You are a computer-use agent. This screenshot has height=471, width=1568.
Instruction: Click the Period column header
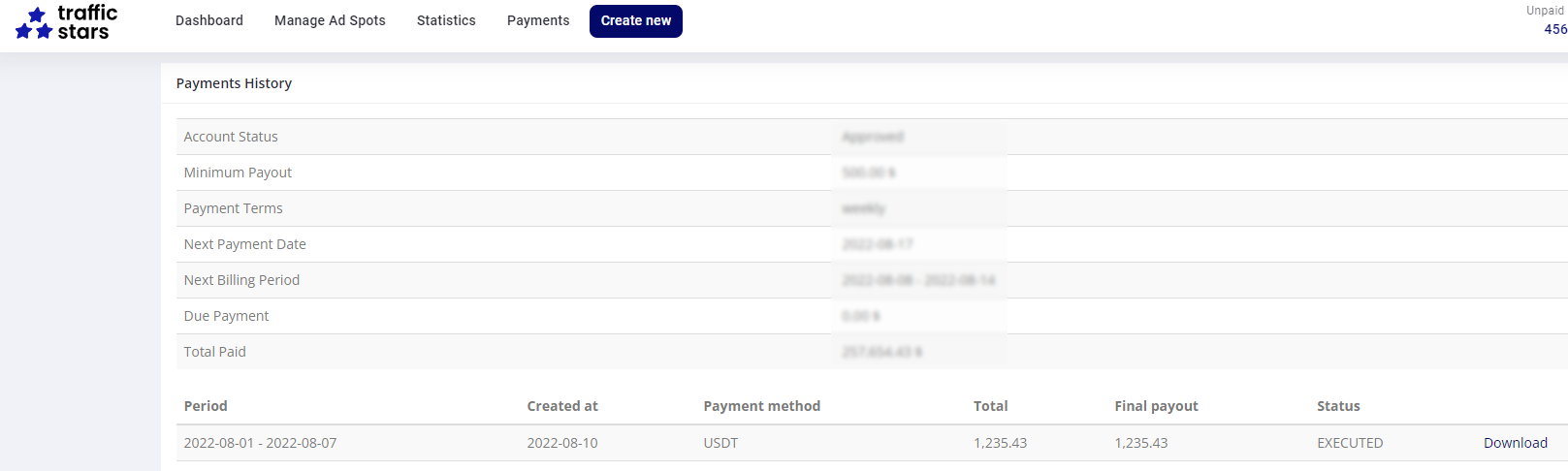click(206, 406)
